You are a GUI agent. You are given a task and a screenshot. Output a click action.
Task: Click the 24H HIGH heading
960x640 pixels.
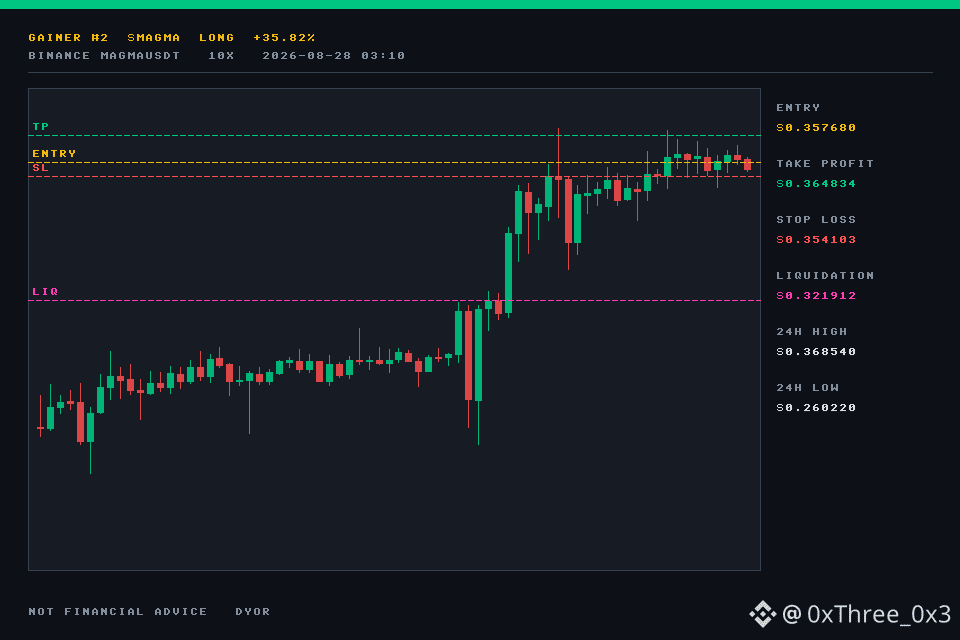pyautogui.click(x=812, y=332)
